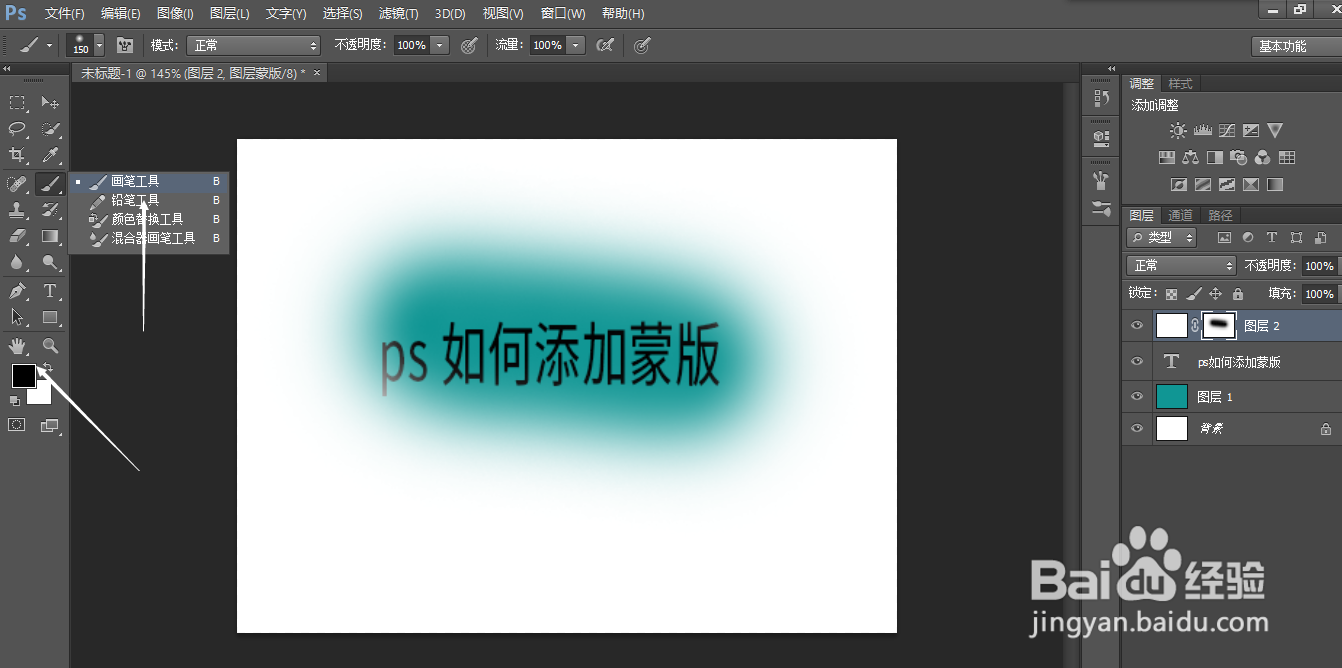
Task: Open the layer filter 类型 dropdown
Action: (1161, 238)
